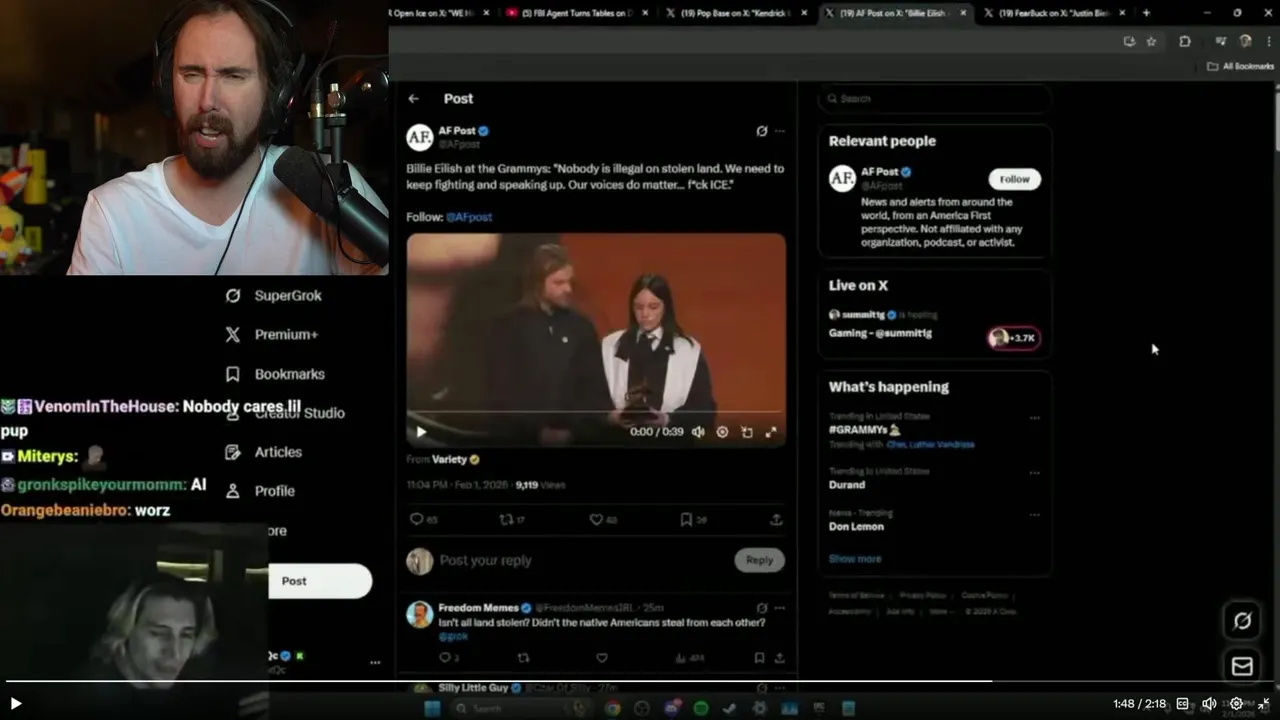Screen dimensions: 1280x720
Task: Open the summit1g live Gaming broadcast
Action: [x=880, y=333]
